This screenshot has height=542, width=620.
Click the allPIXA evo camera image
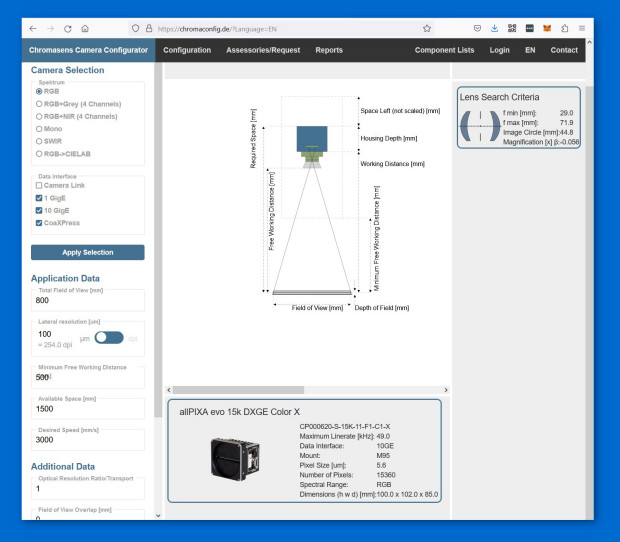point(235,459)
